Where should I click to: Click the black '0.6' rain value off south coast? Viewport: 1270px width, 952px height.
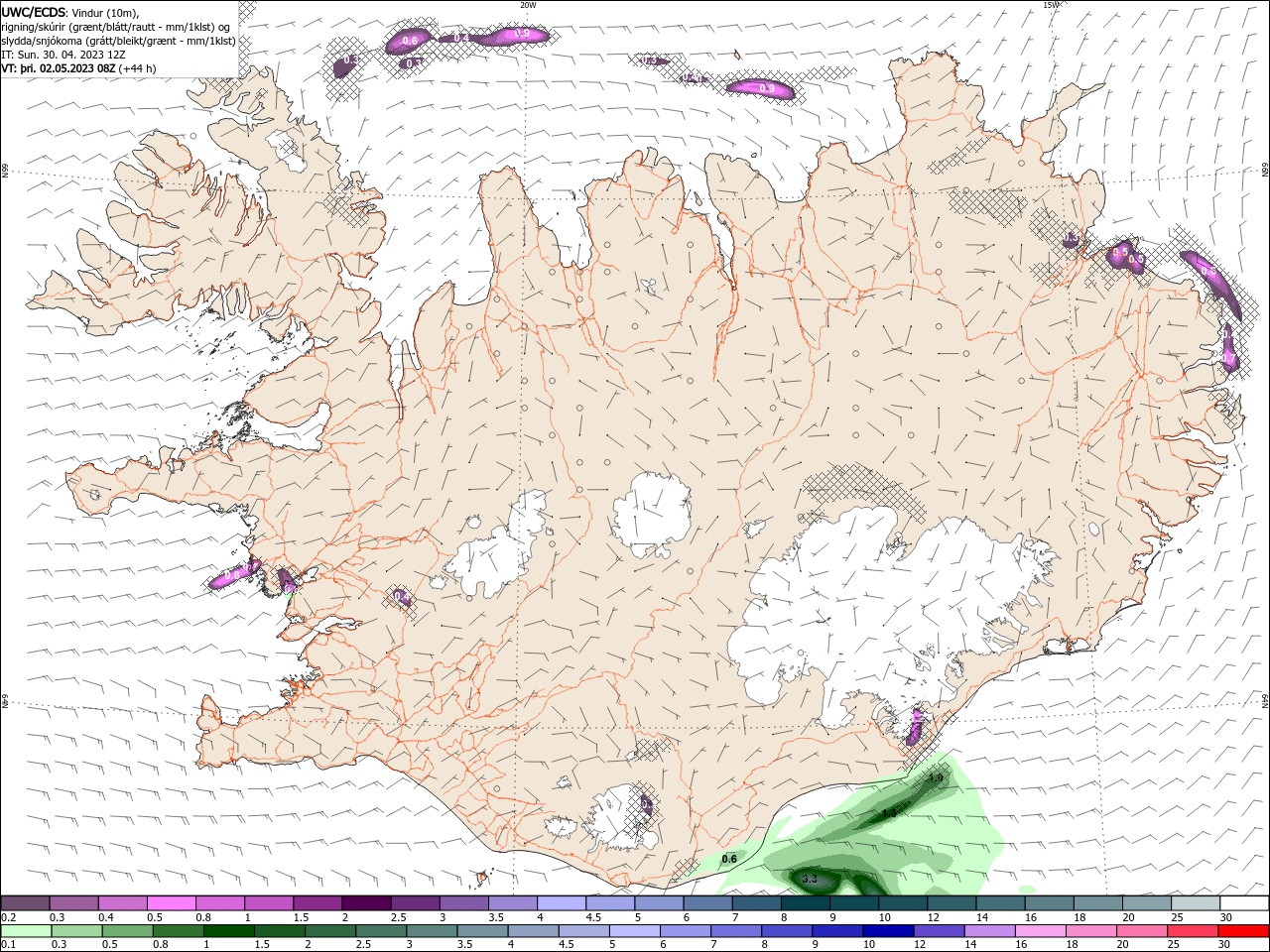(729, 859)
